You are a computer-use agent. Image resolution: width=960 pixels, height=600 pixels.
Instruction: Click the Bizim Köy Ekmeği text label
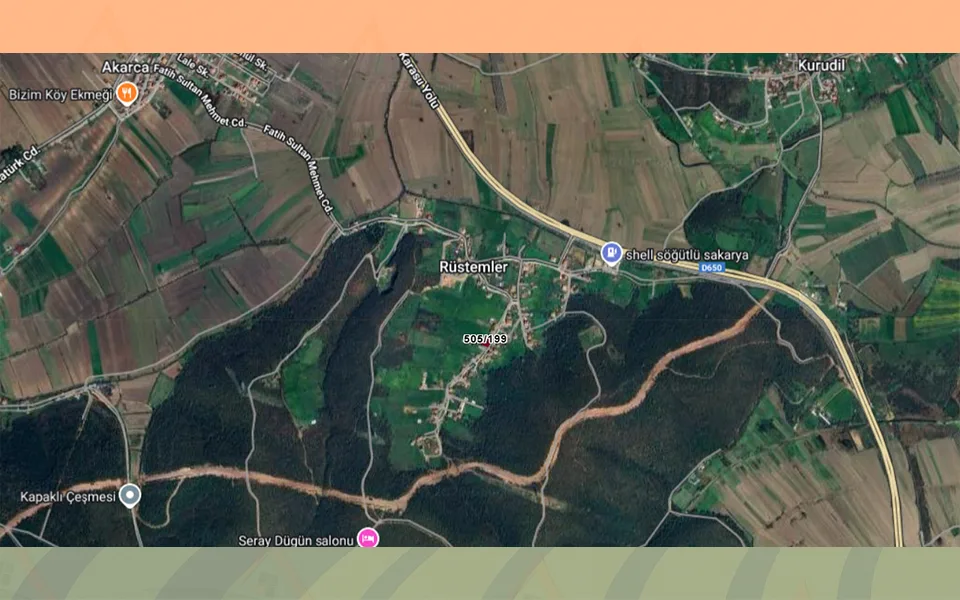61,95
